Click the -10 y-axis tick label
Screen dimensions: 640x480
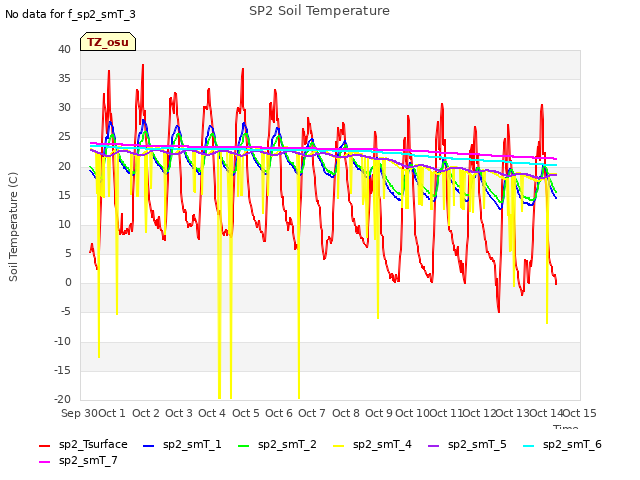62,341
